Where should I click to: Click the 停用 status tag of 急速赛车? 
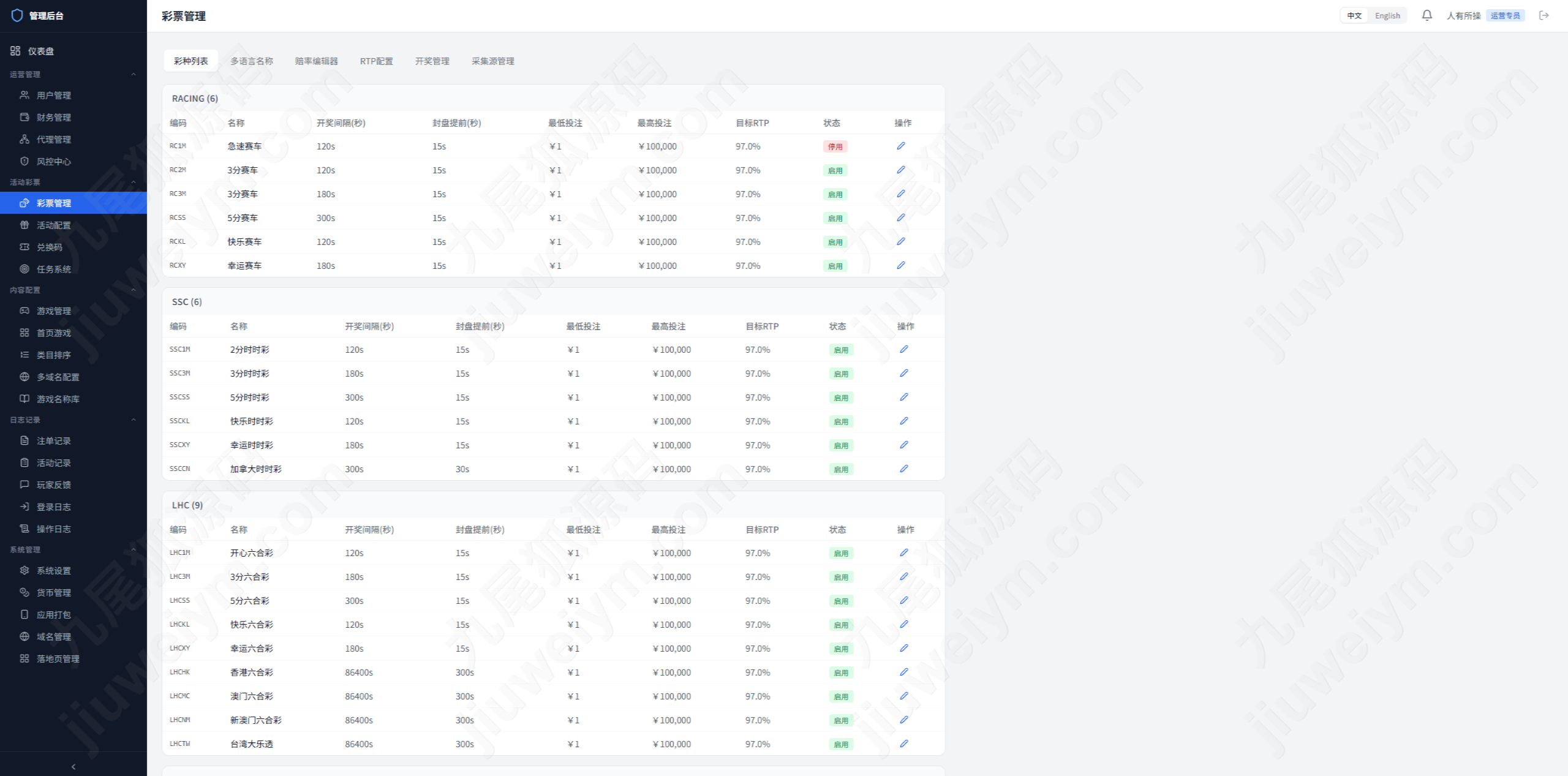click(835, 146)
